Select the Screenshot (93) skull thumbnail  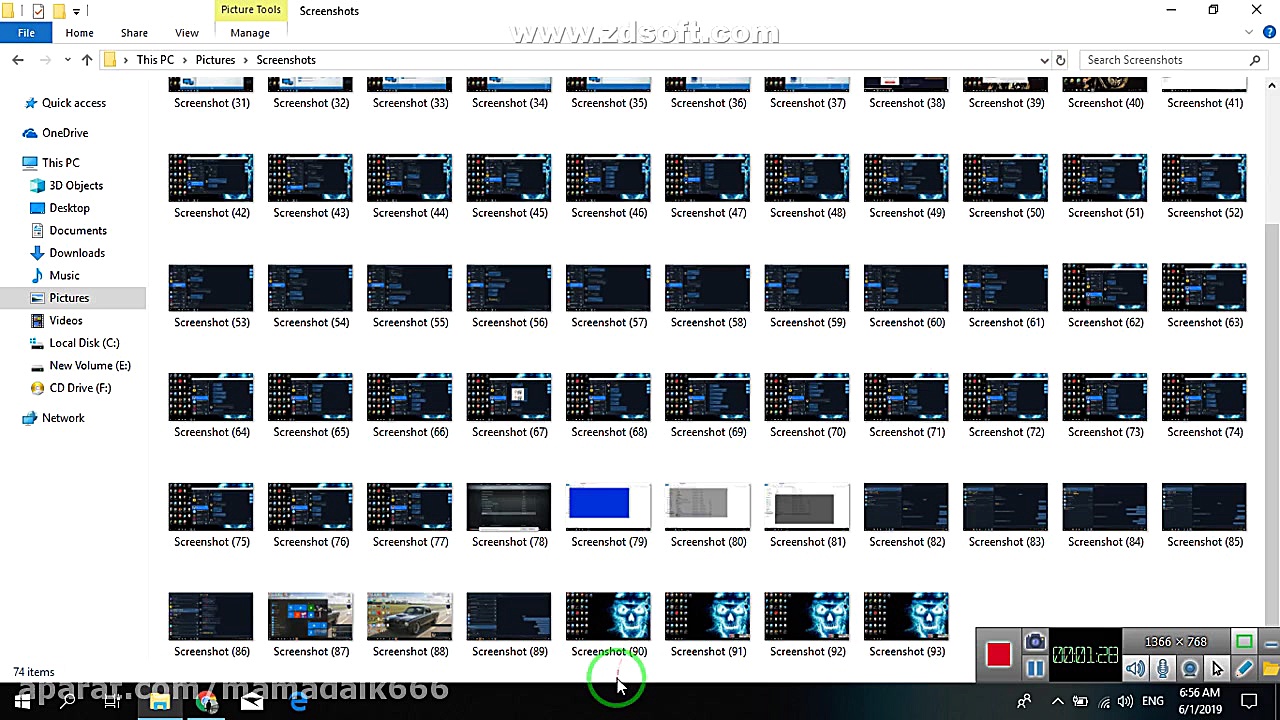click(906, 616)
